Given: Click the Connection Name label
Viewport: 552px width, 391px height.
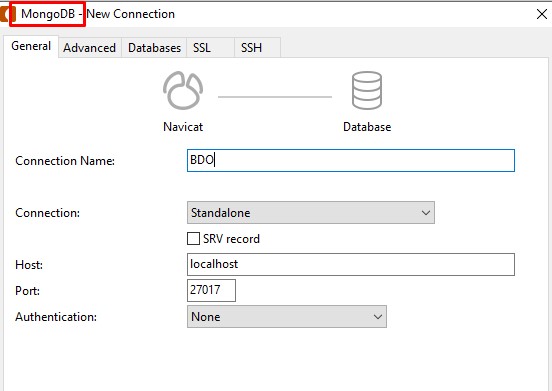Looking at the screenshot, I should 65,161.
